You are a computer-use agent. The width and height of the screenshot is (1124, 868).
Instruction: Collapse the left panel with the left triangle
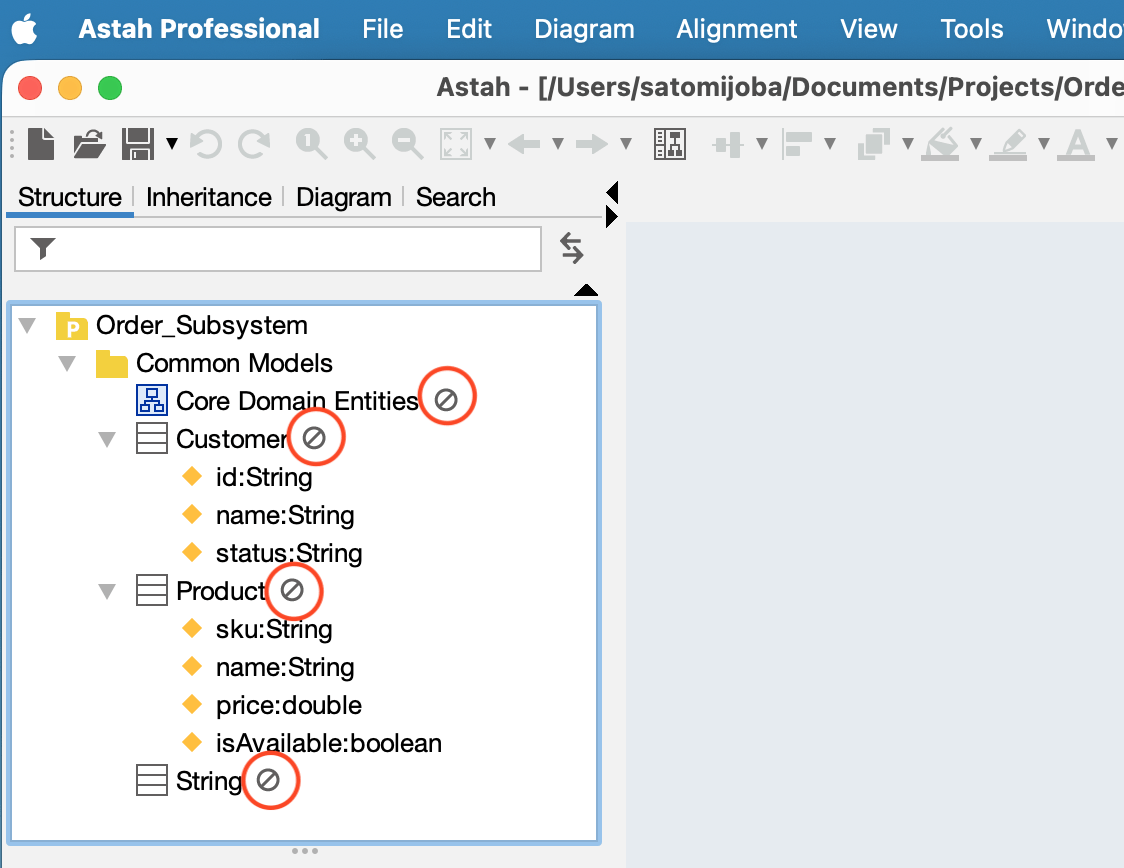click(611, 192)
